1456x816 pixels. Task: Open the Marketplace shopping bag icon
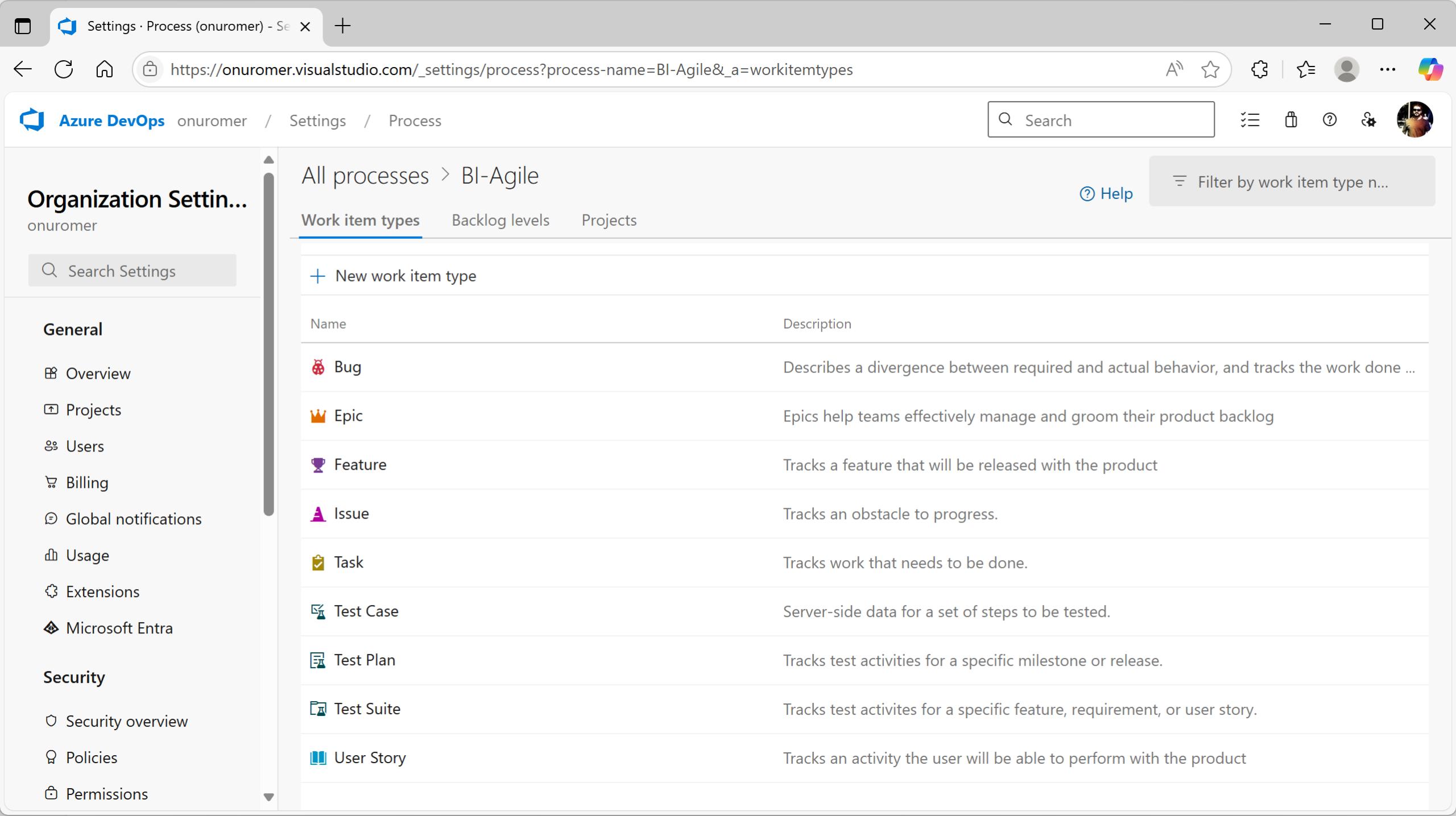(1290, 120)
